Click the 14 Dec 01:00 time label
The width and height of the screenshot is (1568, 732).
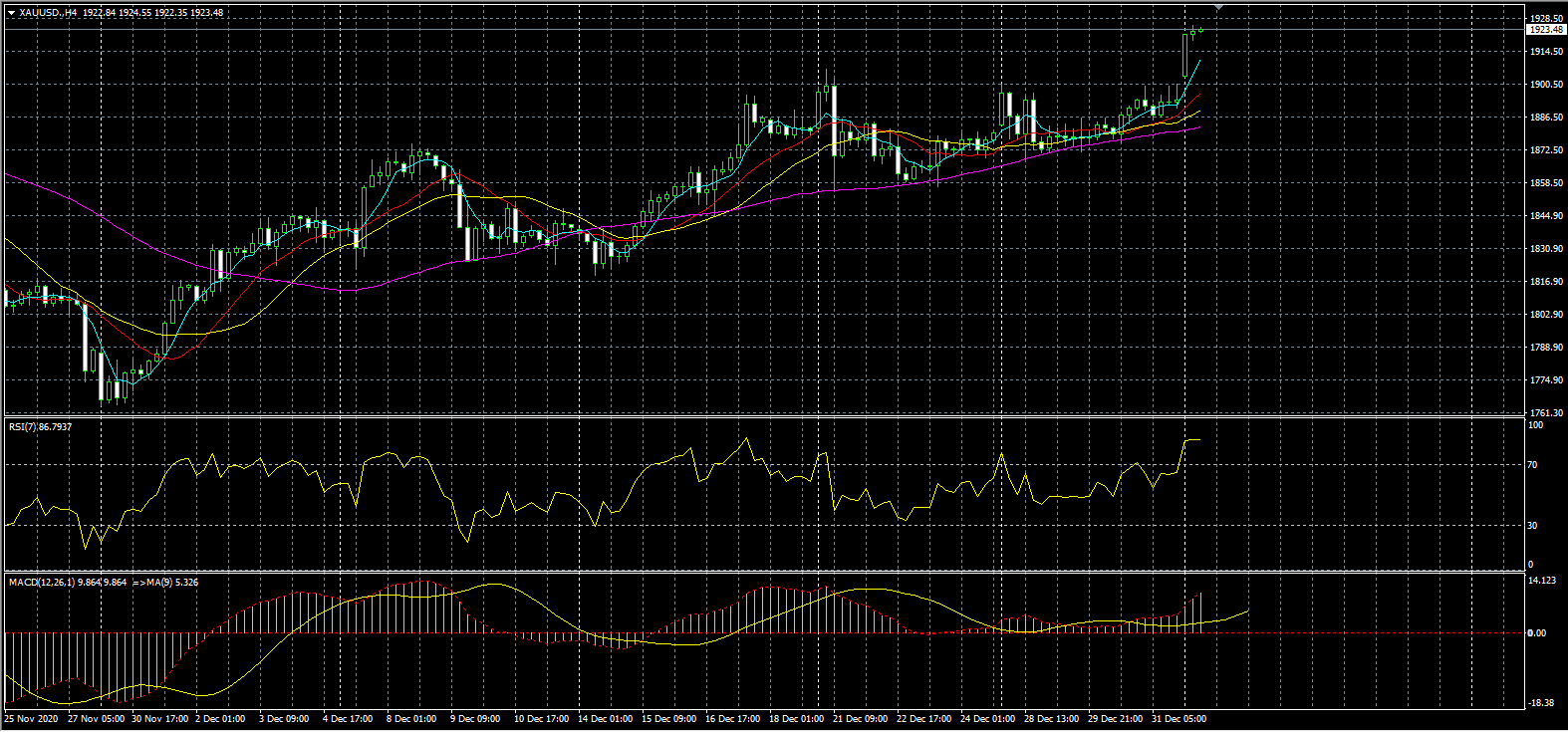point(605,719)
